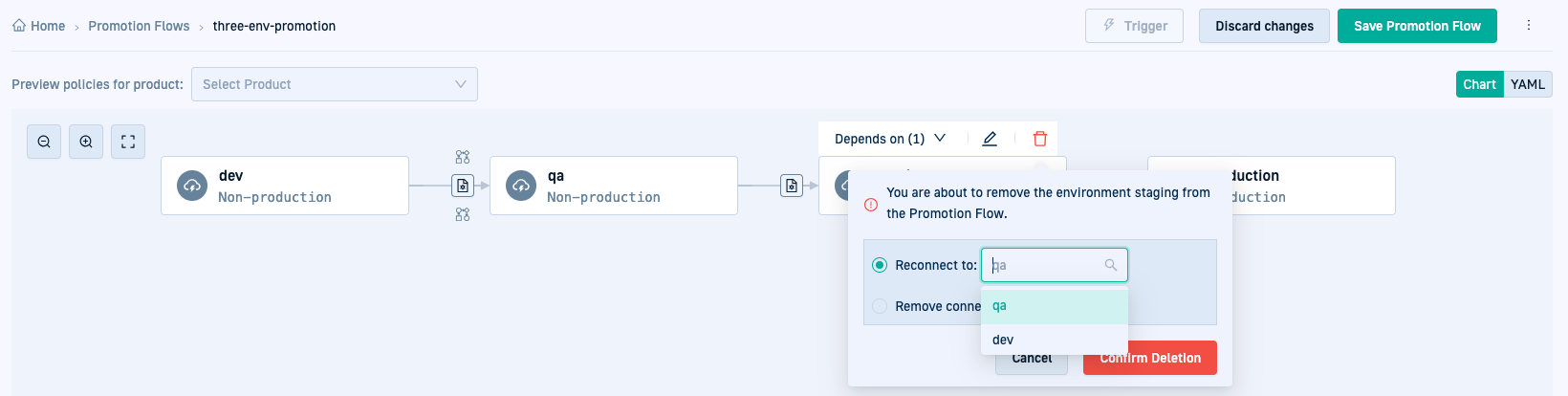Select the Reconnect to radio button
This screenshot has height=396, width=1568.
coord(880,265)
